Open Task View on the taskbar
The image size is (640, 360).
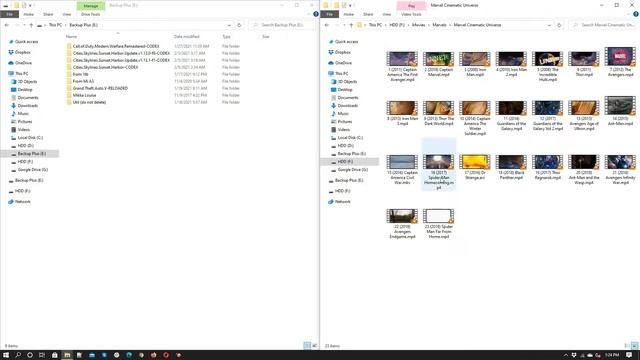pyautogui.click(x=42, y=355)
